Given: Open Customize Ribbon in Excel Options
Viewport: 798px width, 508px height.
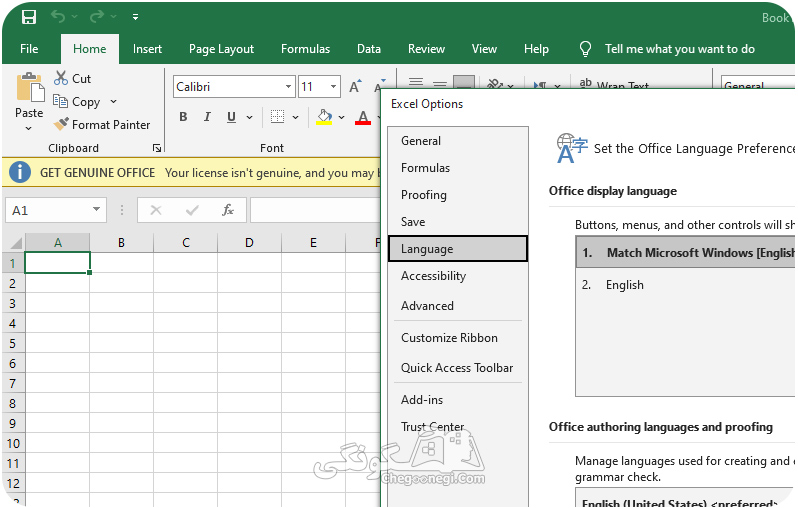Looking at the screenshot, I should click(458, 338).
